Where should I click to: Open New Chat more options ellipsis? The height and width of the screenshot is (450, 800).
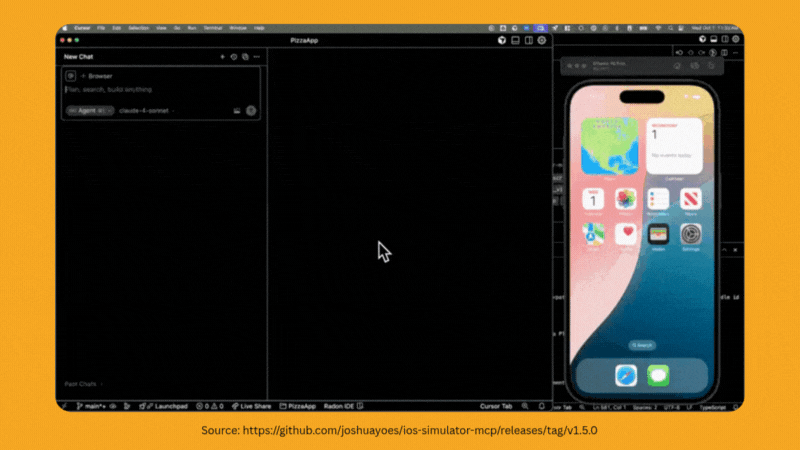257,57
